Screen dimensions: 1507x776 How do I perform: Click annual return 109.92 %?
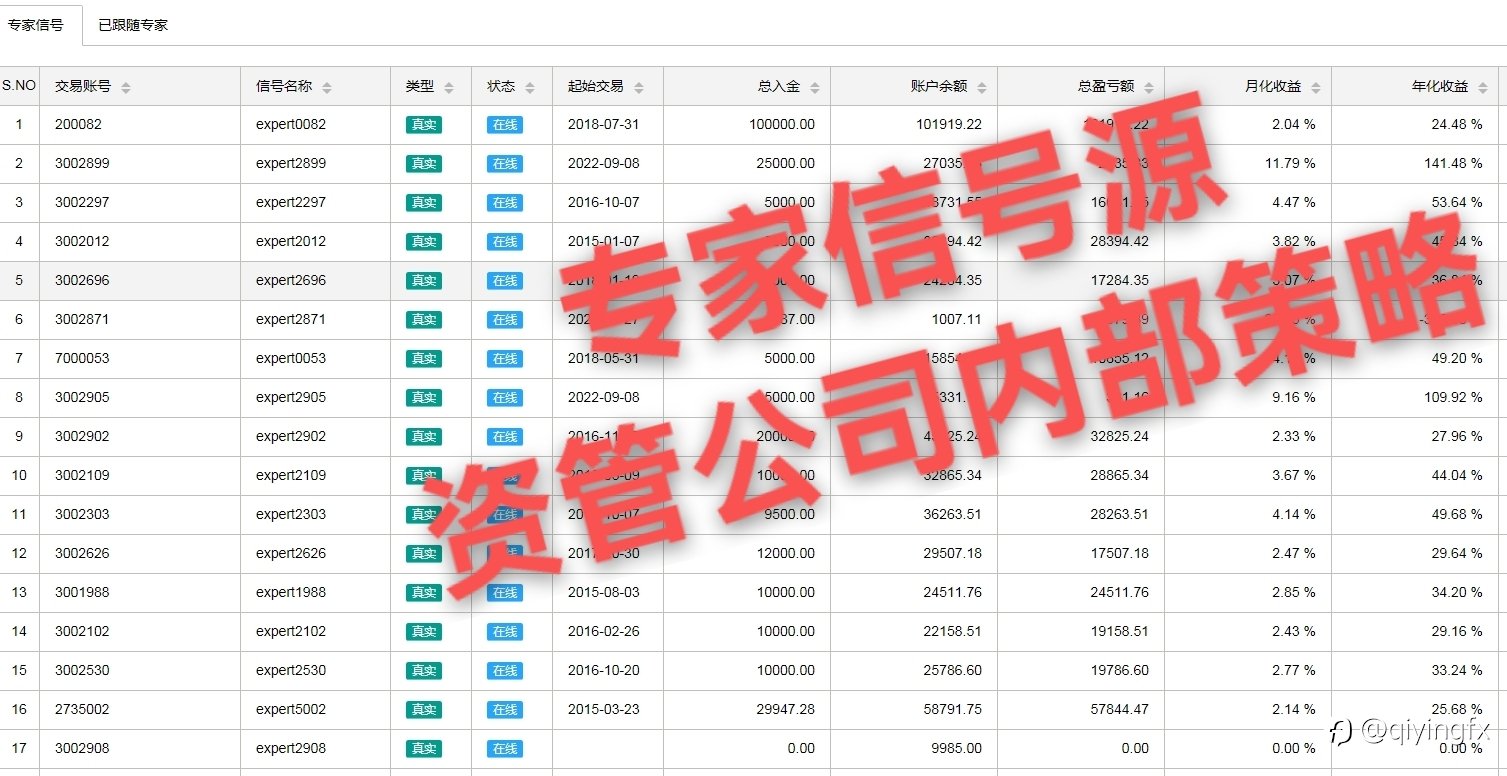click(x=1453, y=398)
